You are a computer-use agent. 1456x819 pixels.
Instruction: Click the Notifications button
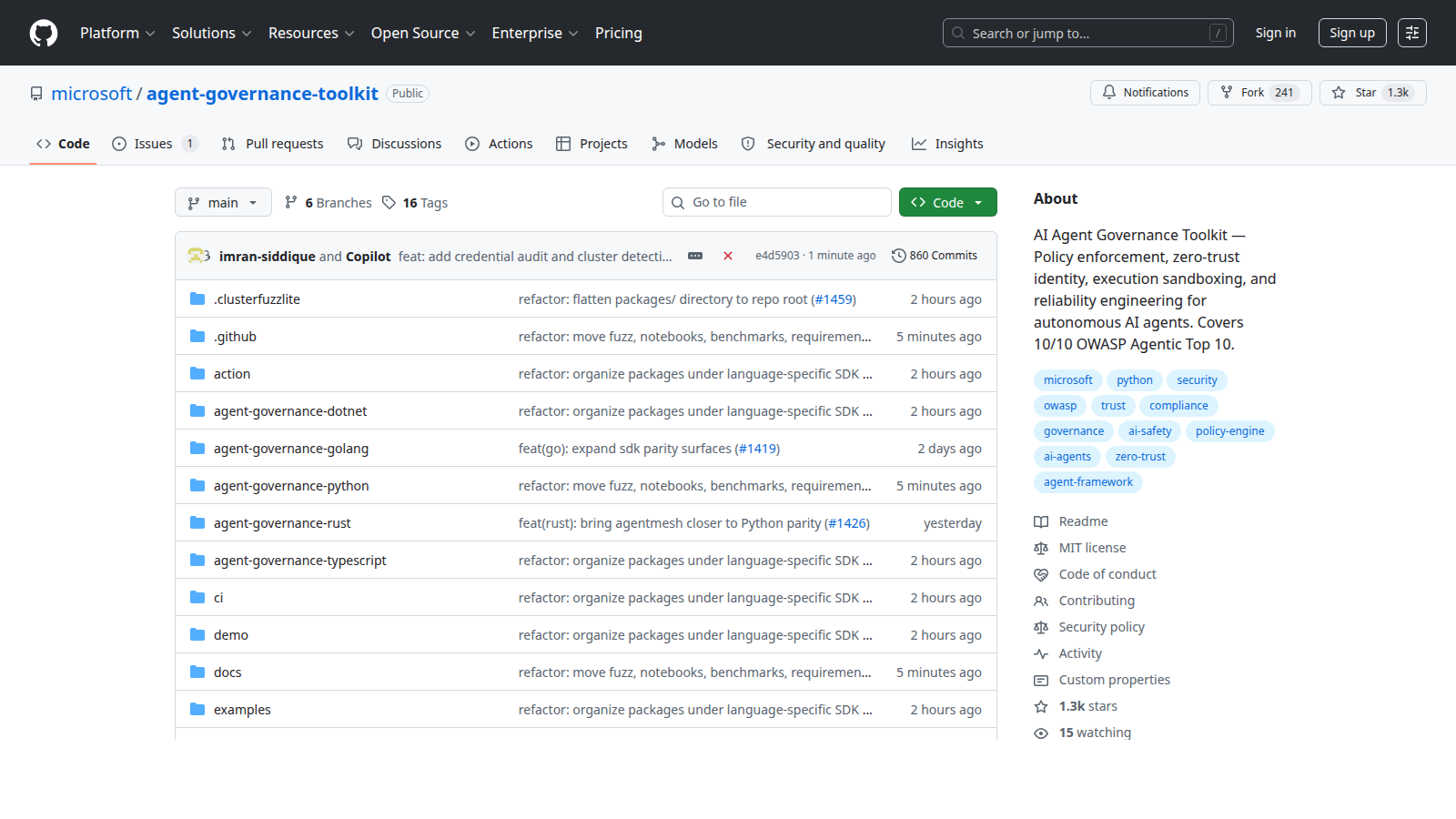point(1145,93)
